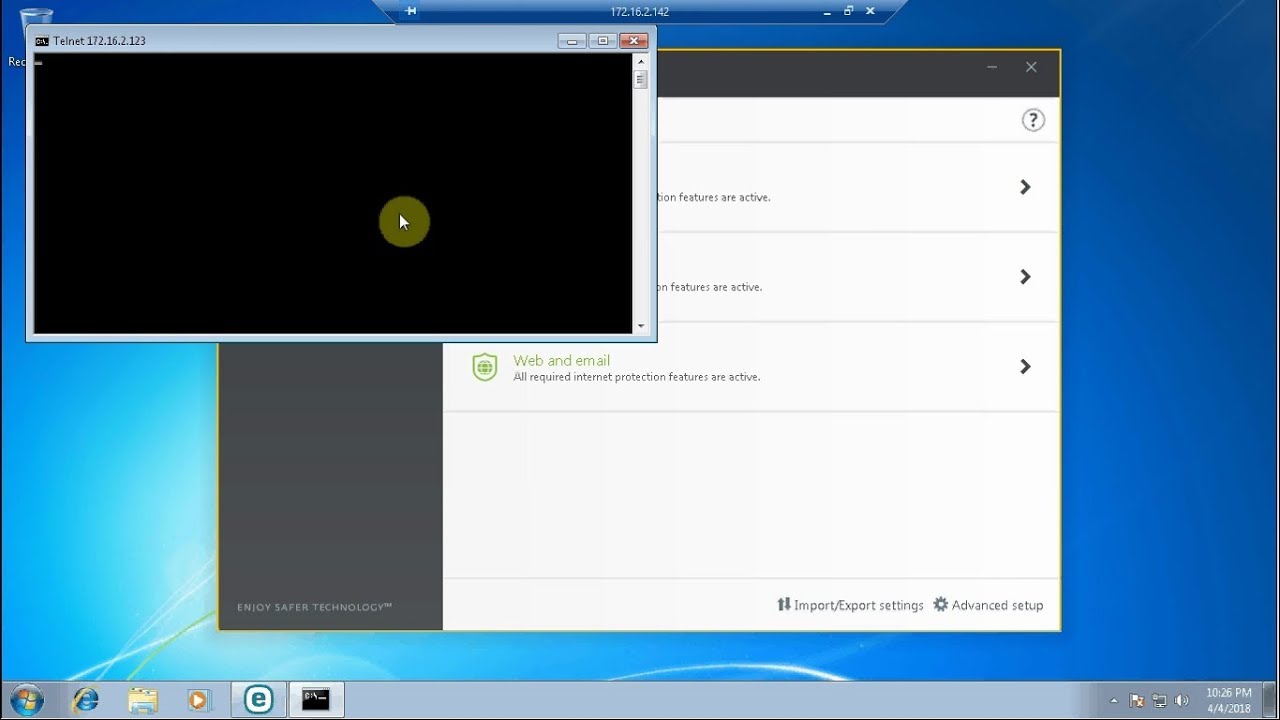Screen dimensions: 1280x720
Task: Click the volume speaker tray icon
Action: 1182,701
